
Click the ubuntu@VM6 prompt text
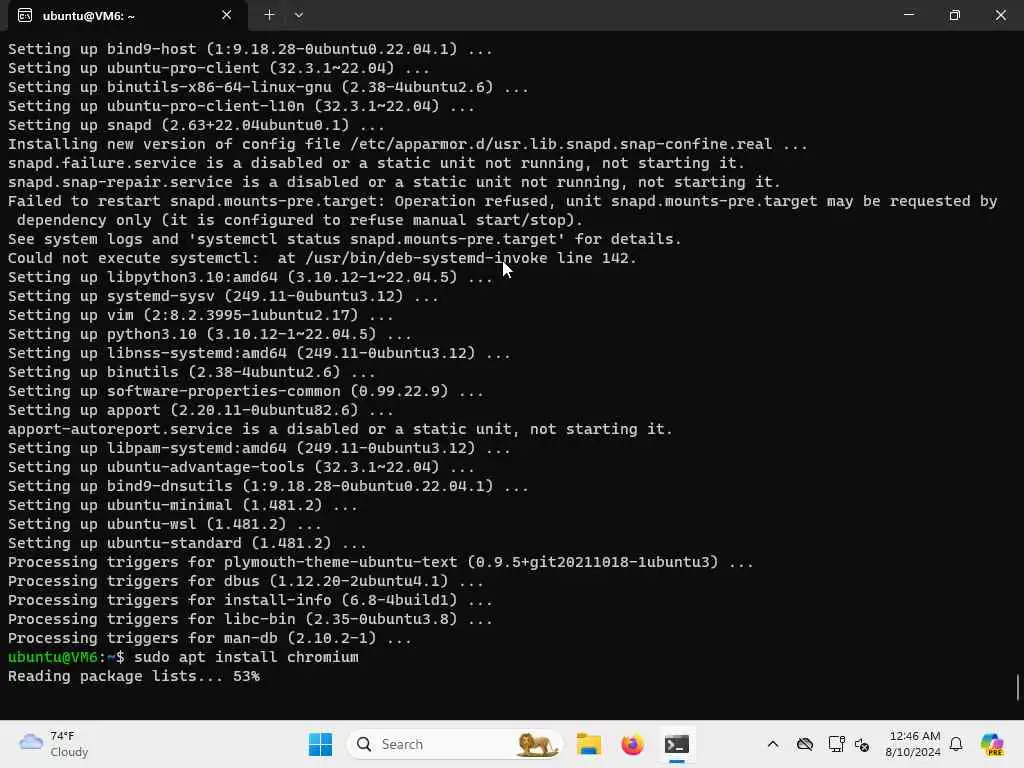coord(52,657)
